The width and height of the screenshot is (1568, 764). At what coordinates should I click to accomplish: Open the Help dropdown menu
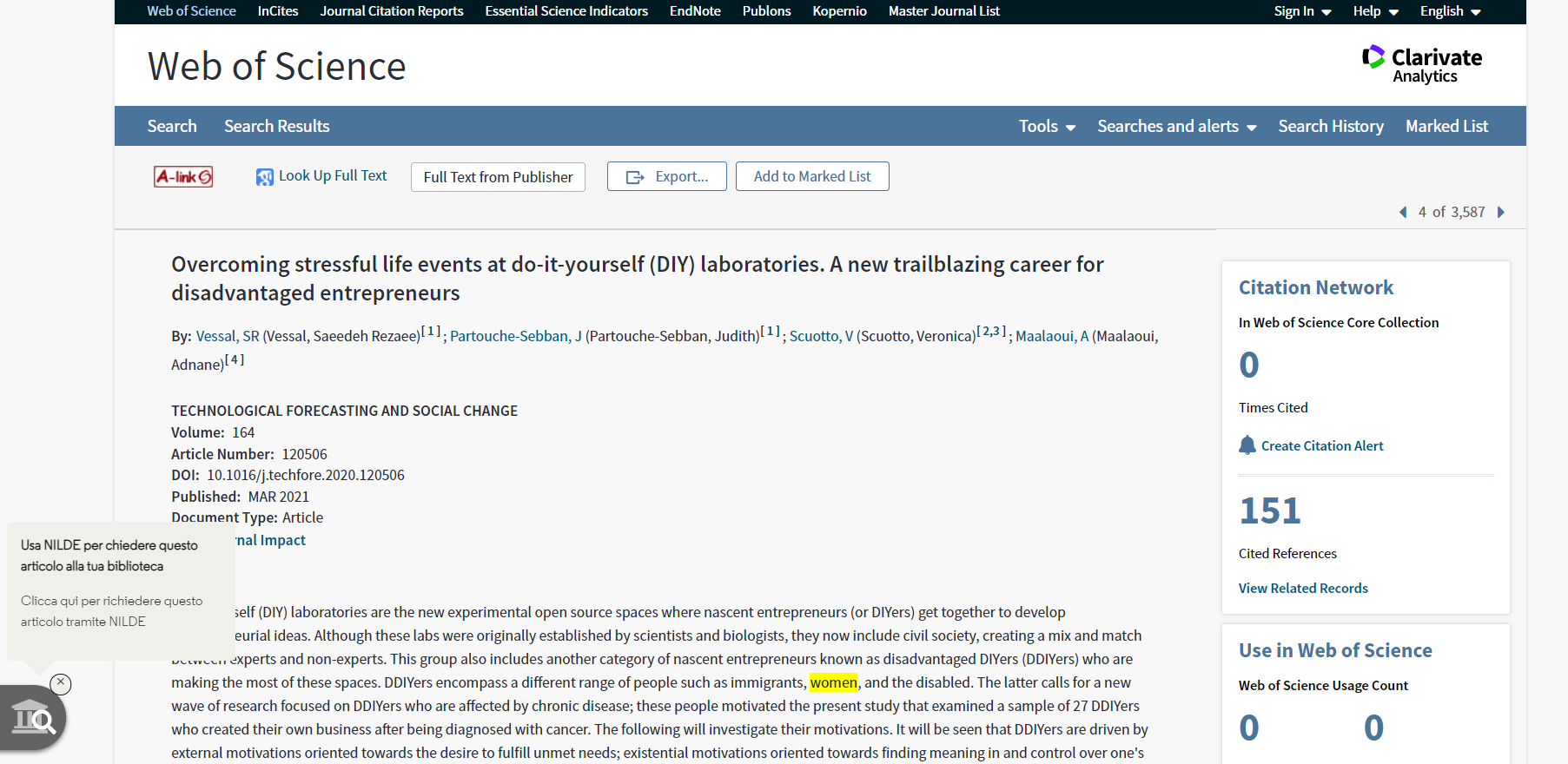pyautogui.click(x=1375, y=11)
